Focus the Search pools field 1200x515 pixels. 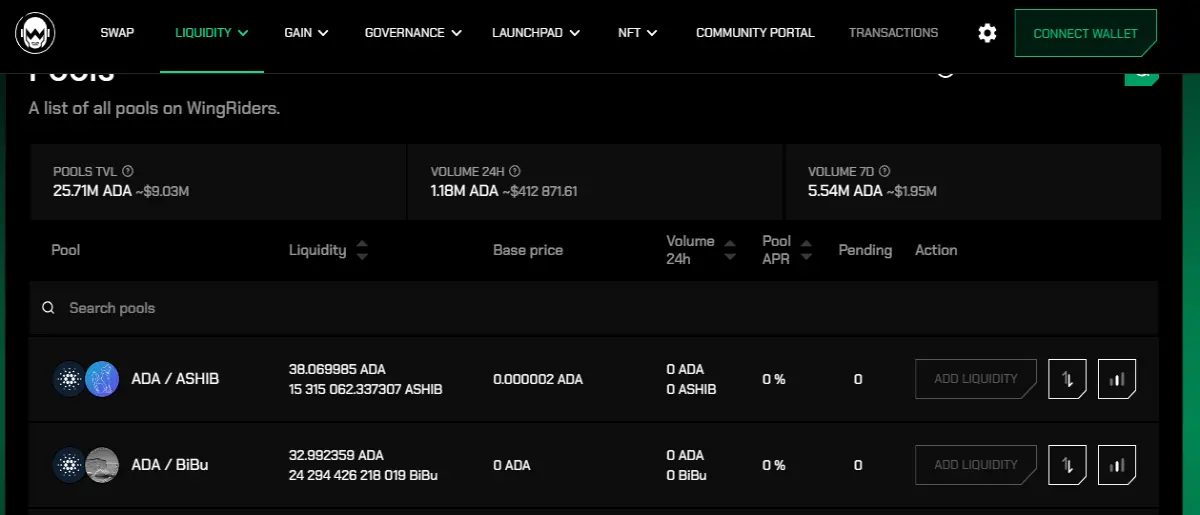594,308
